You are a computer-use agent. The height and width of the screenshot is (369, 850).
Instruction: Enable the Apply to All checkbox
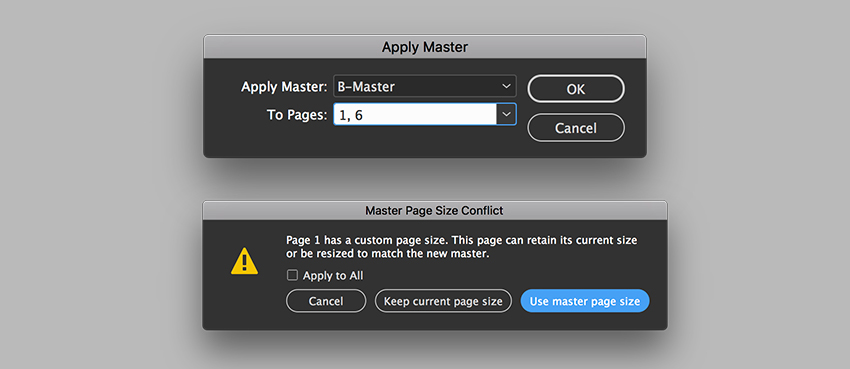(x=293, y=276)
